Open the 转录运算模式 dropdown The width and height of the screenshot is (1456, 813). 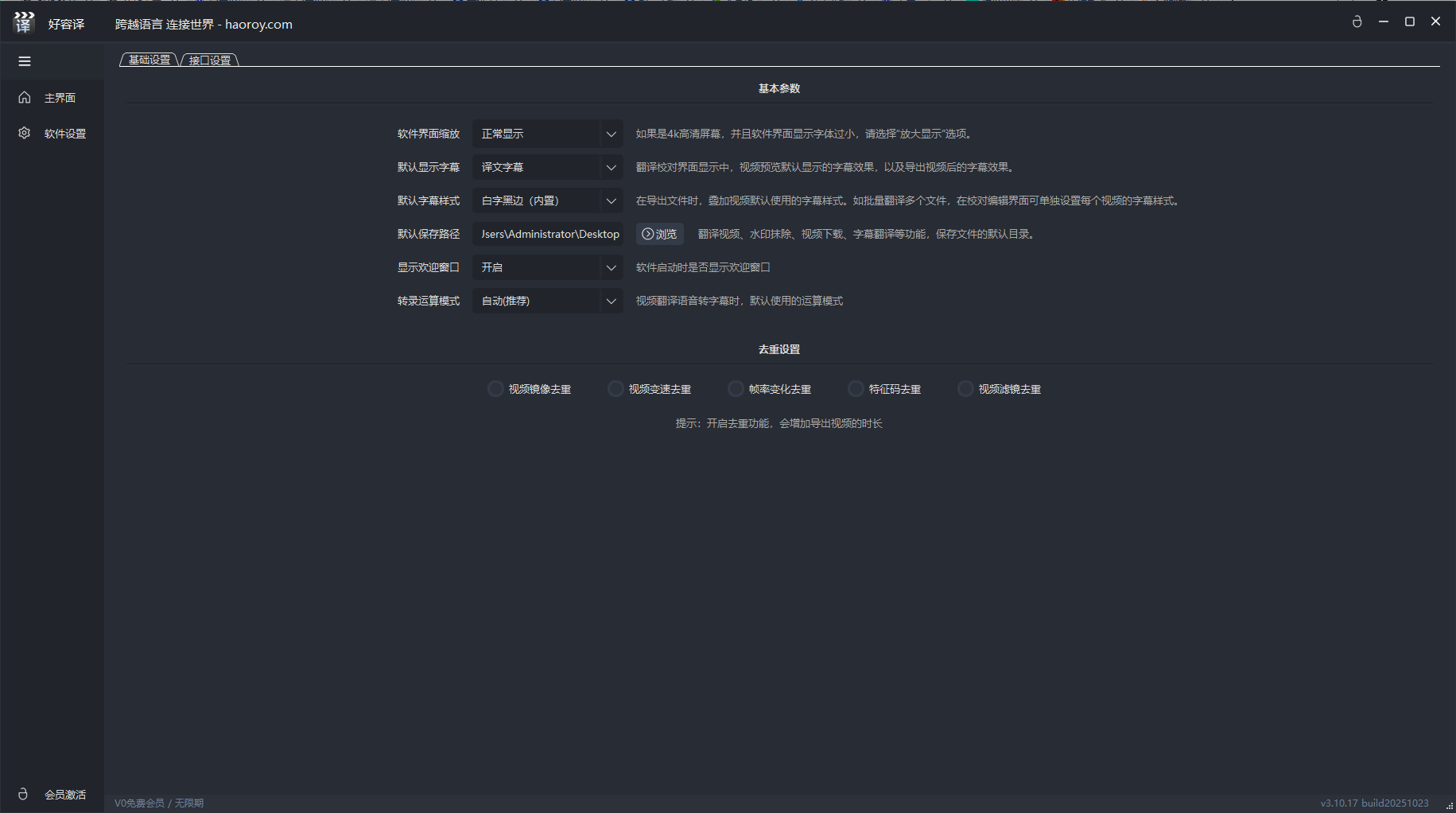coord(547,301)
